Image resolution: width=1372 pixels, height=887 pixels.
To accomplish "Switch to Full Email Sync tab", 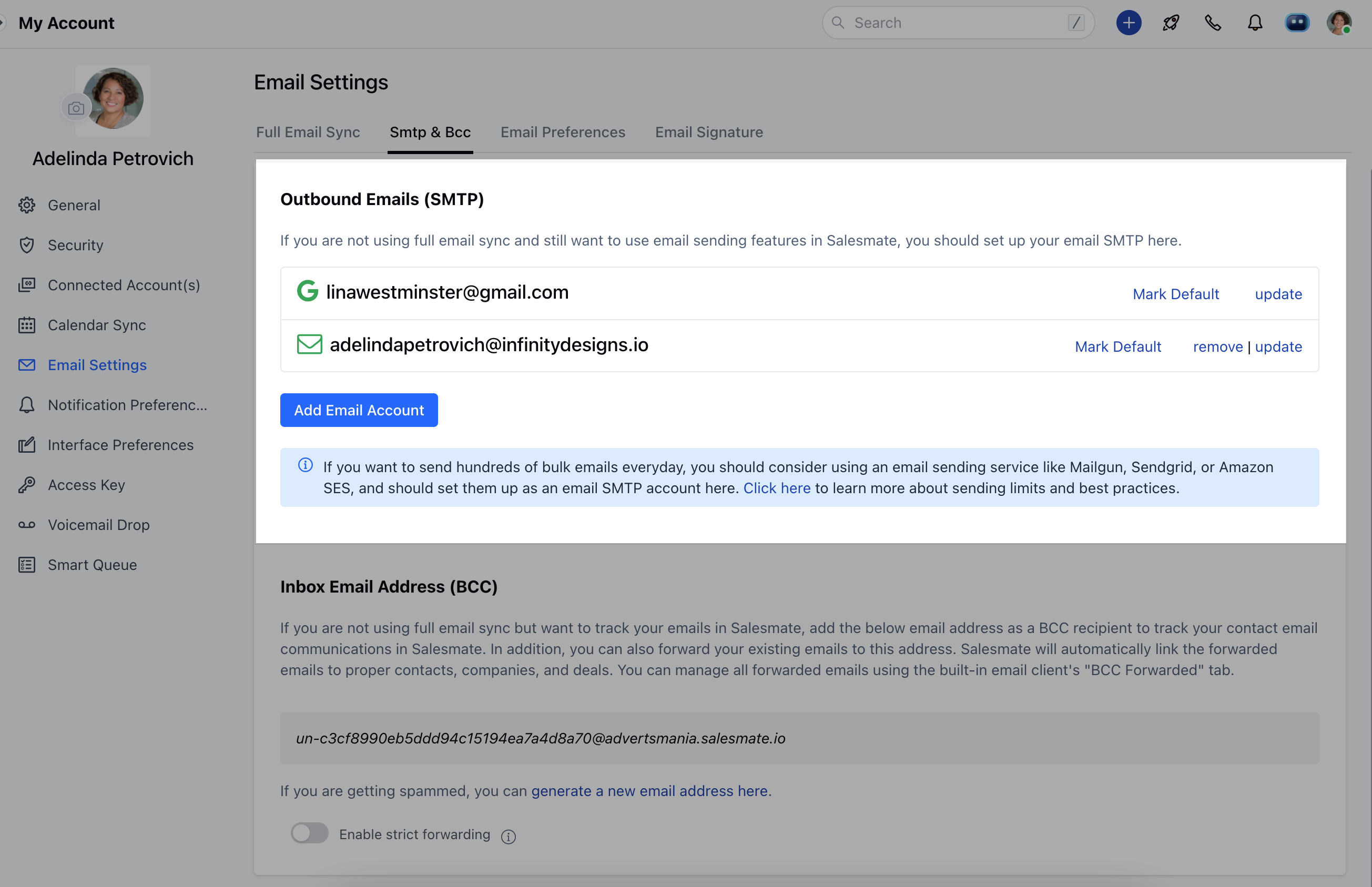I will coord(308,132).
